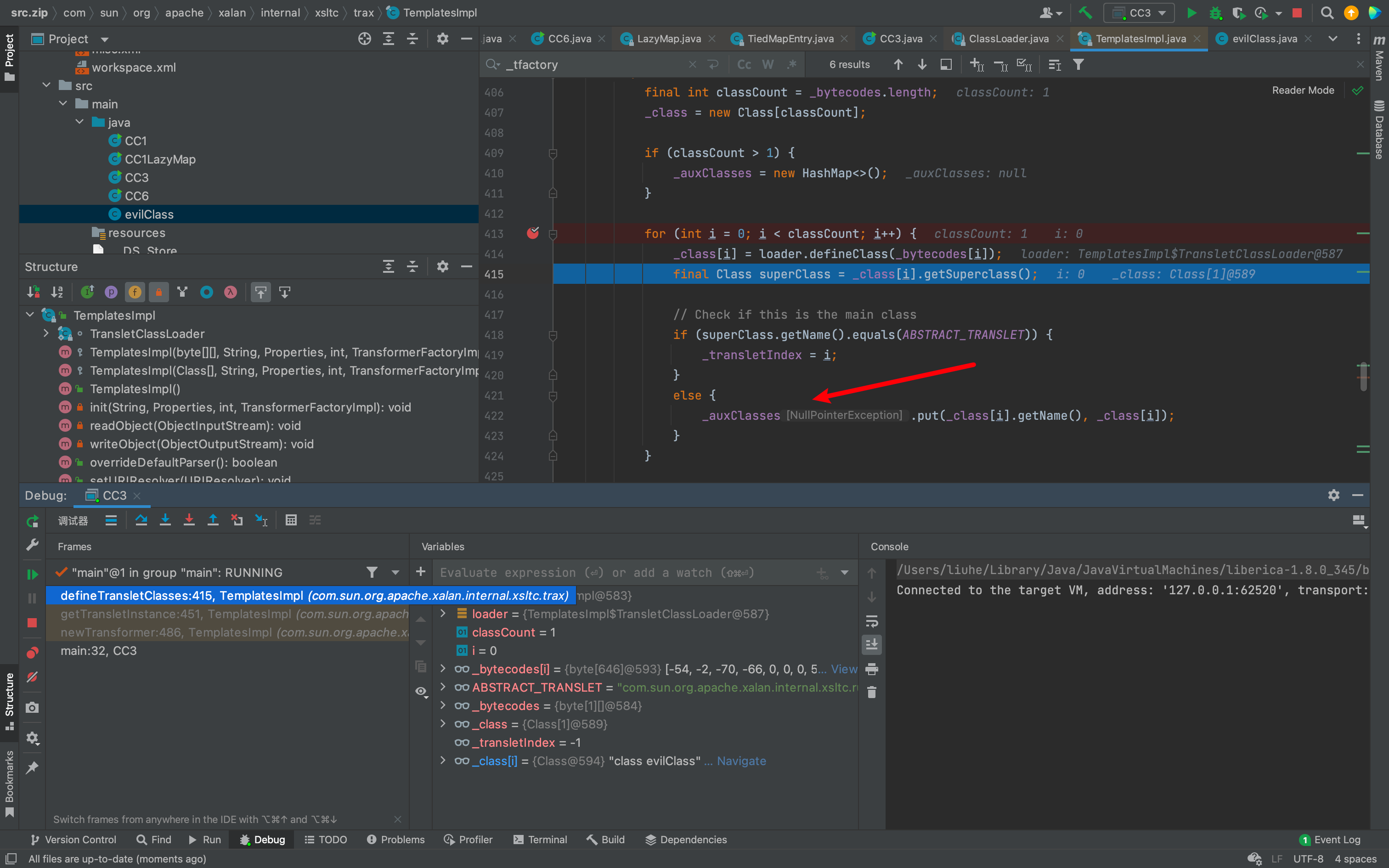Click Force Step Into red arrow
This screenshot has width=1389, height=868.
point(189,520)
